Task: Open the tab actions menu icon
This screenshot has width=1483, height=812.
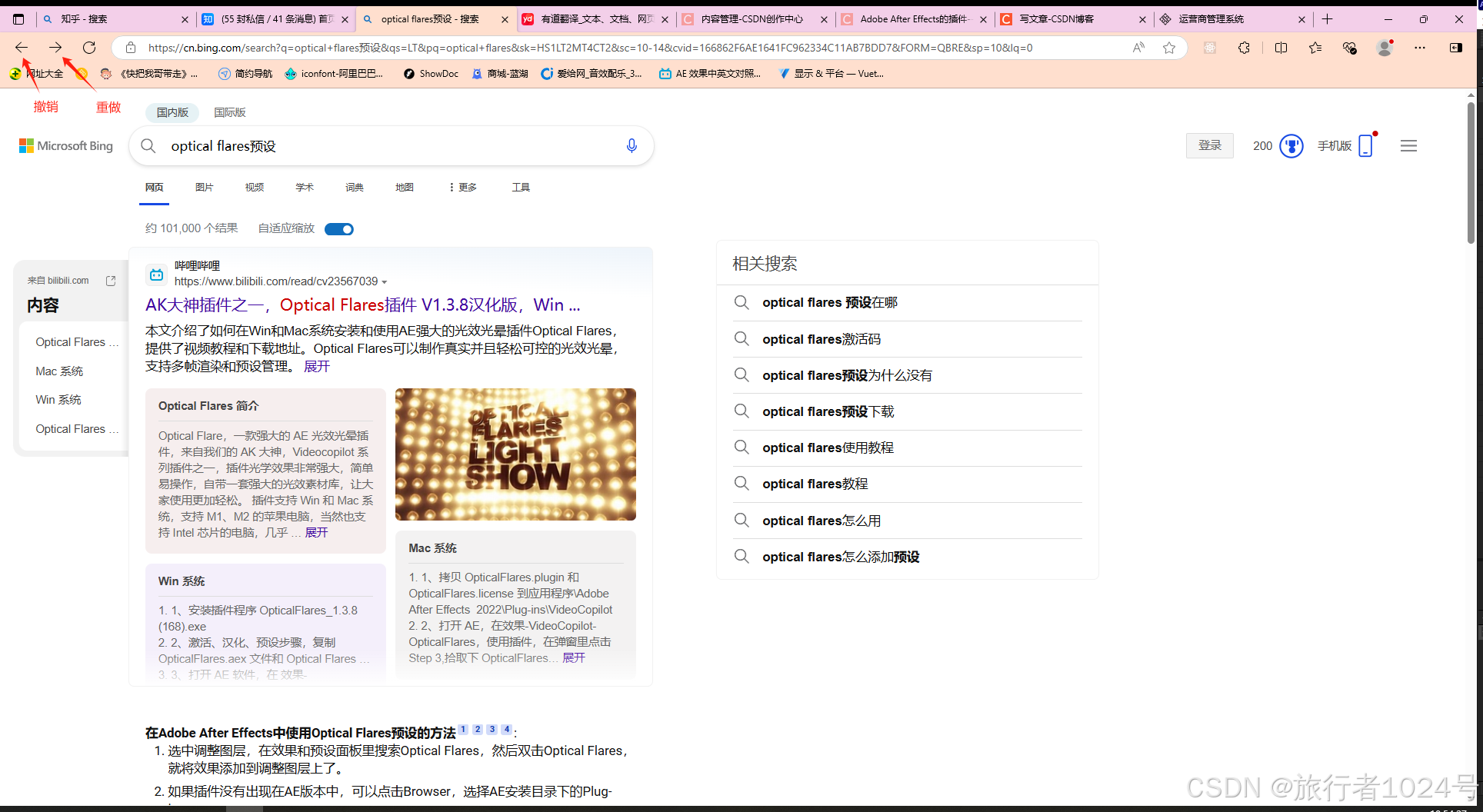Action: pyautogui.click(x=18, y=19)
